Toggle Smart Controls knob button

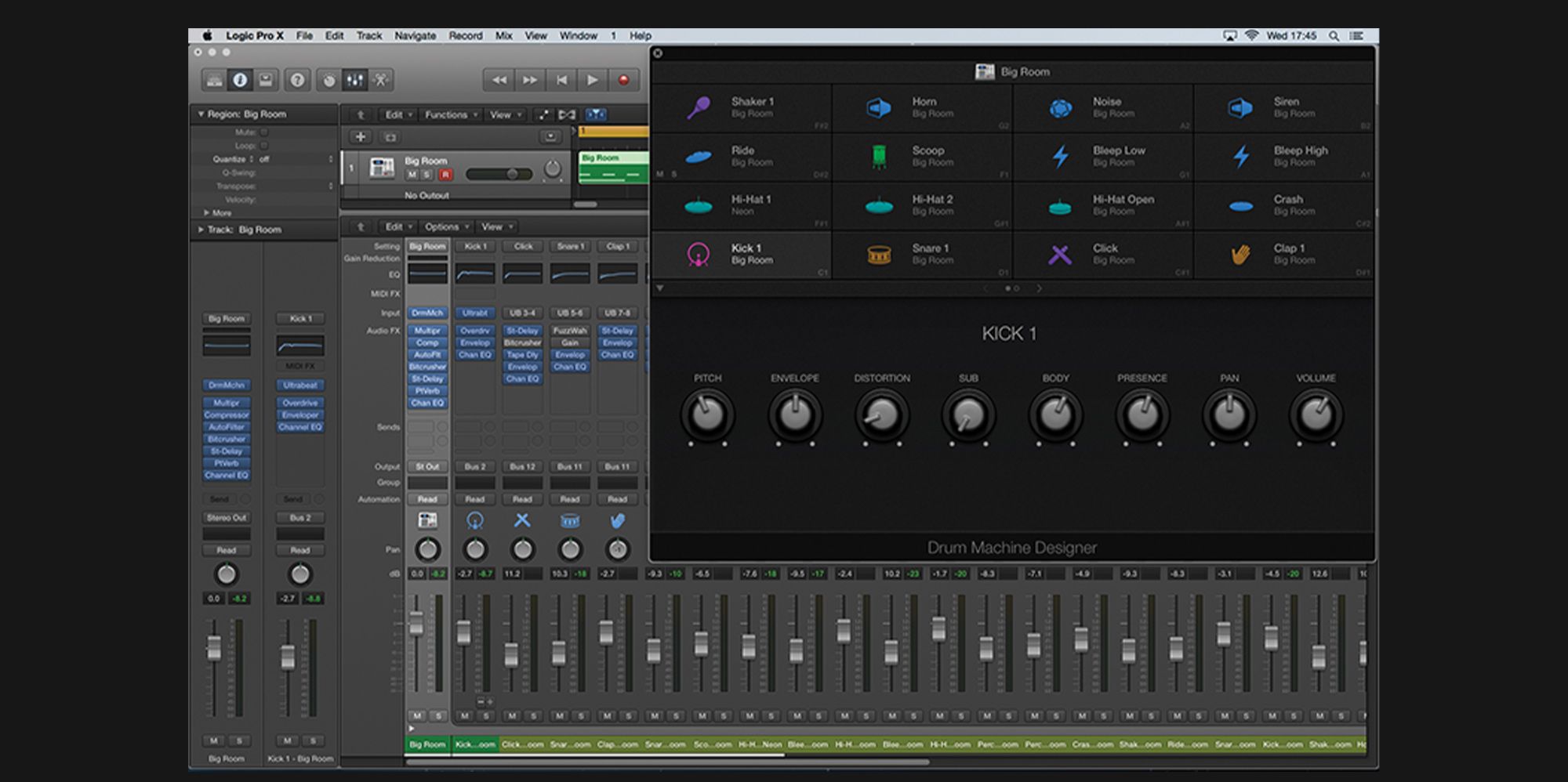(329, 80)
